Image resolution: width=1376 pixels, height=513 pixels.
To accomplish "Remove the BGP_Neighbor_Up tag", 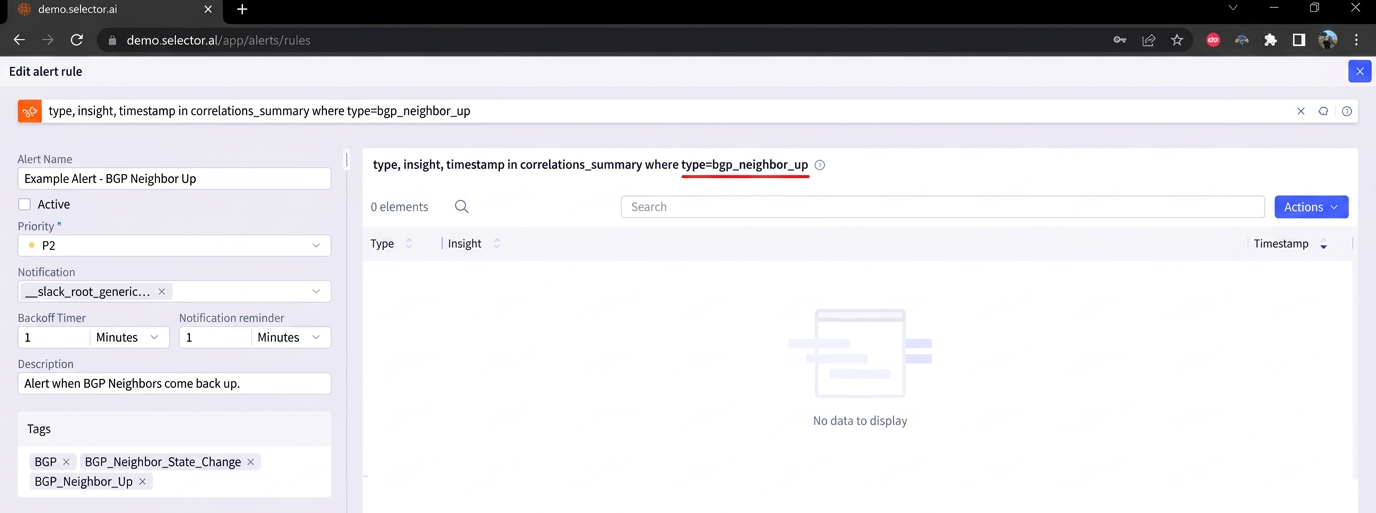I will point(143,482).
